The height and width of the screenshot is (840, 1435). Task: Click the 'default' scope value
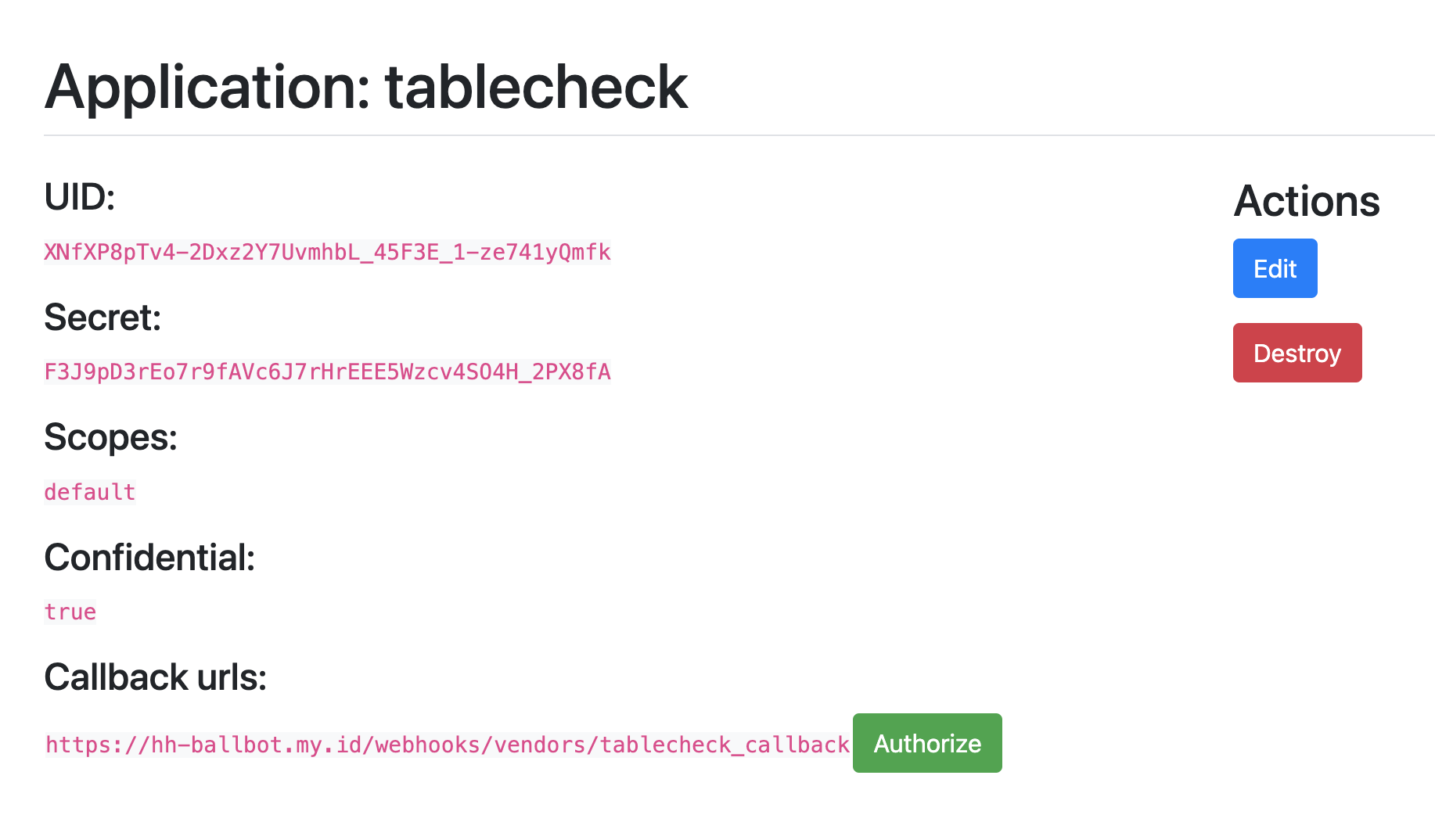click(90, 492)
